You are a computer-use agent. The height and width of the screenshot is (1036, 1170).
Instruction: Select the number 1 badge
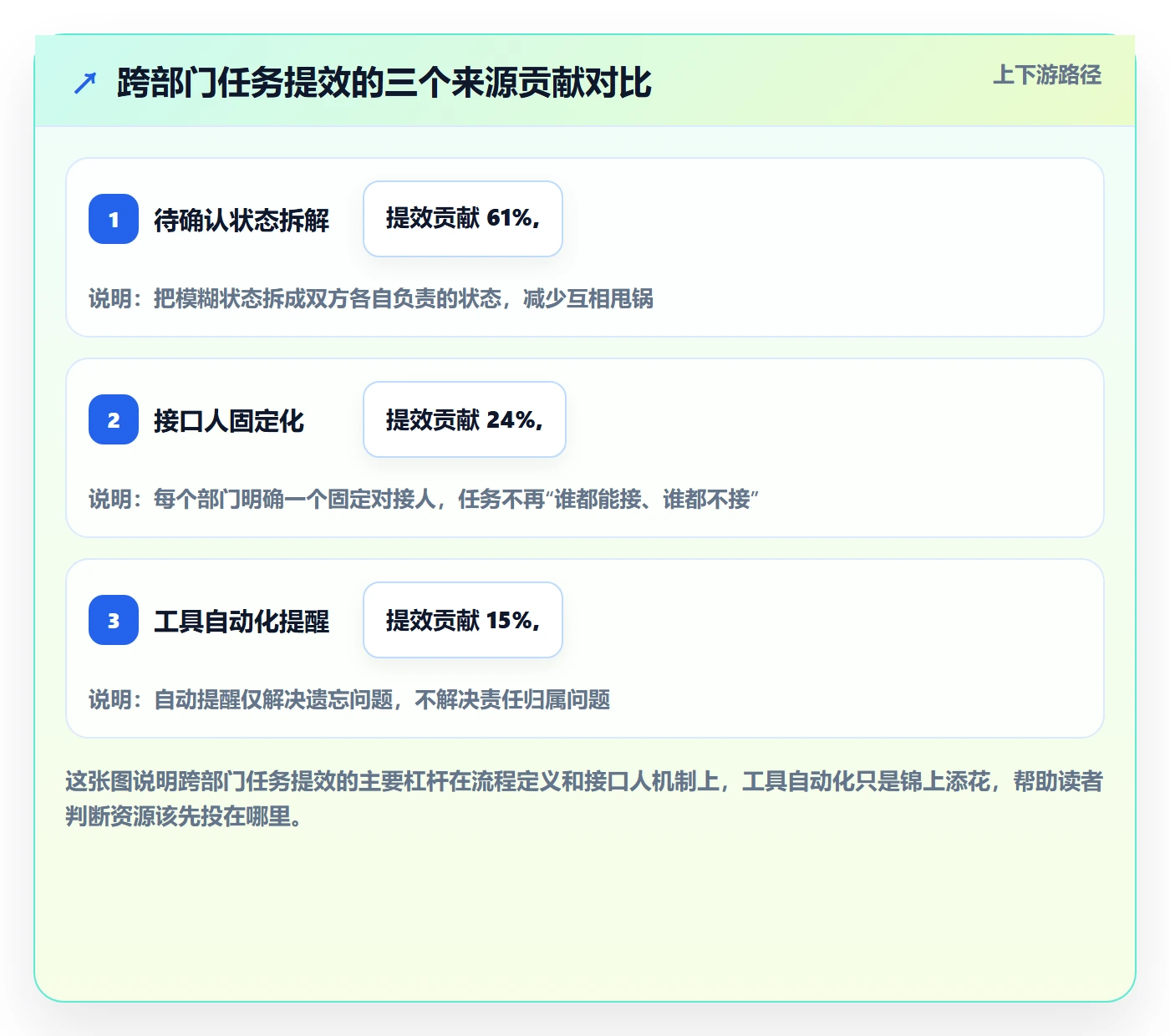tap(114, 219)
